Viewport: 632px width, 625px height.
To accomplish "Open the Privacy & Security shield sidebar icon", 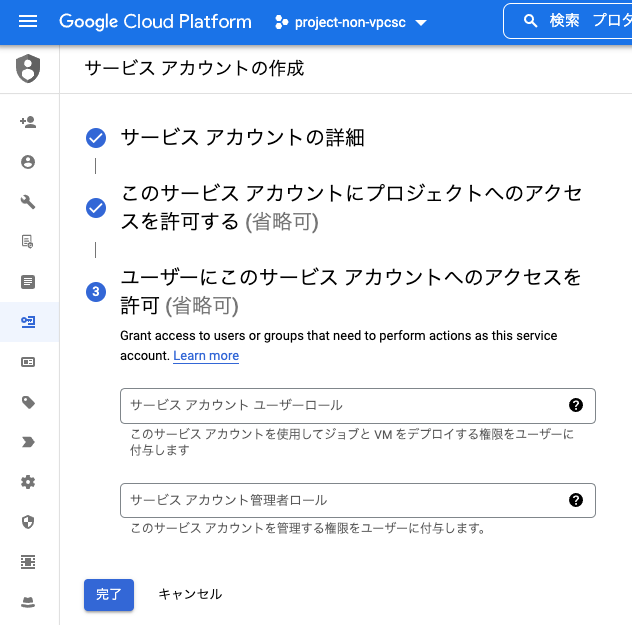I will (28, 522).
